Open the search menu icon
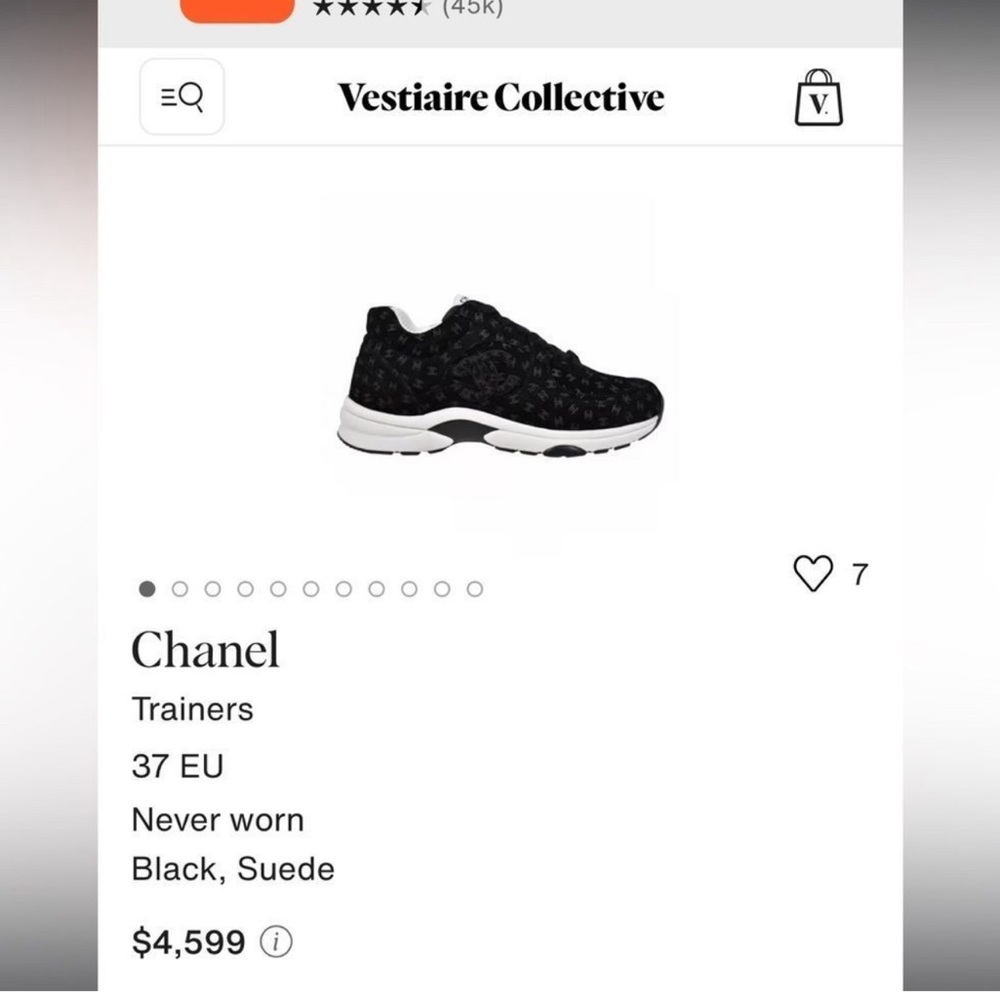Screen dimensions: 1000x1000 coord(182,96)
